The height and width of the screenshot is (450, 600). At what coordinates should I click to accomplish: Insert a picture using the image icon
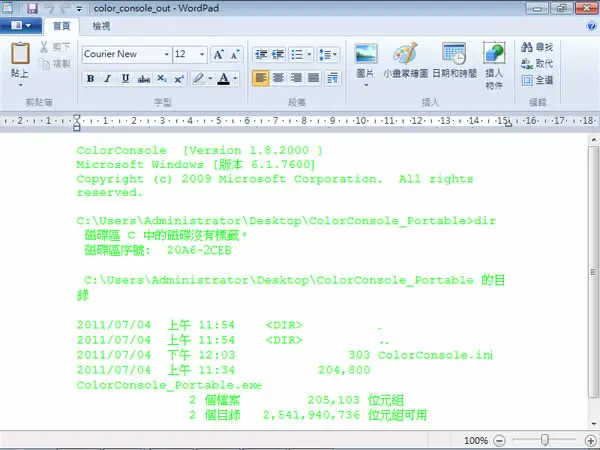point(366,54)
